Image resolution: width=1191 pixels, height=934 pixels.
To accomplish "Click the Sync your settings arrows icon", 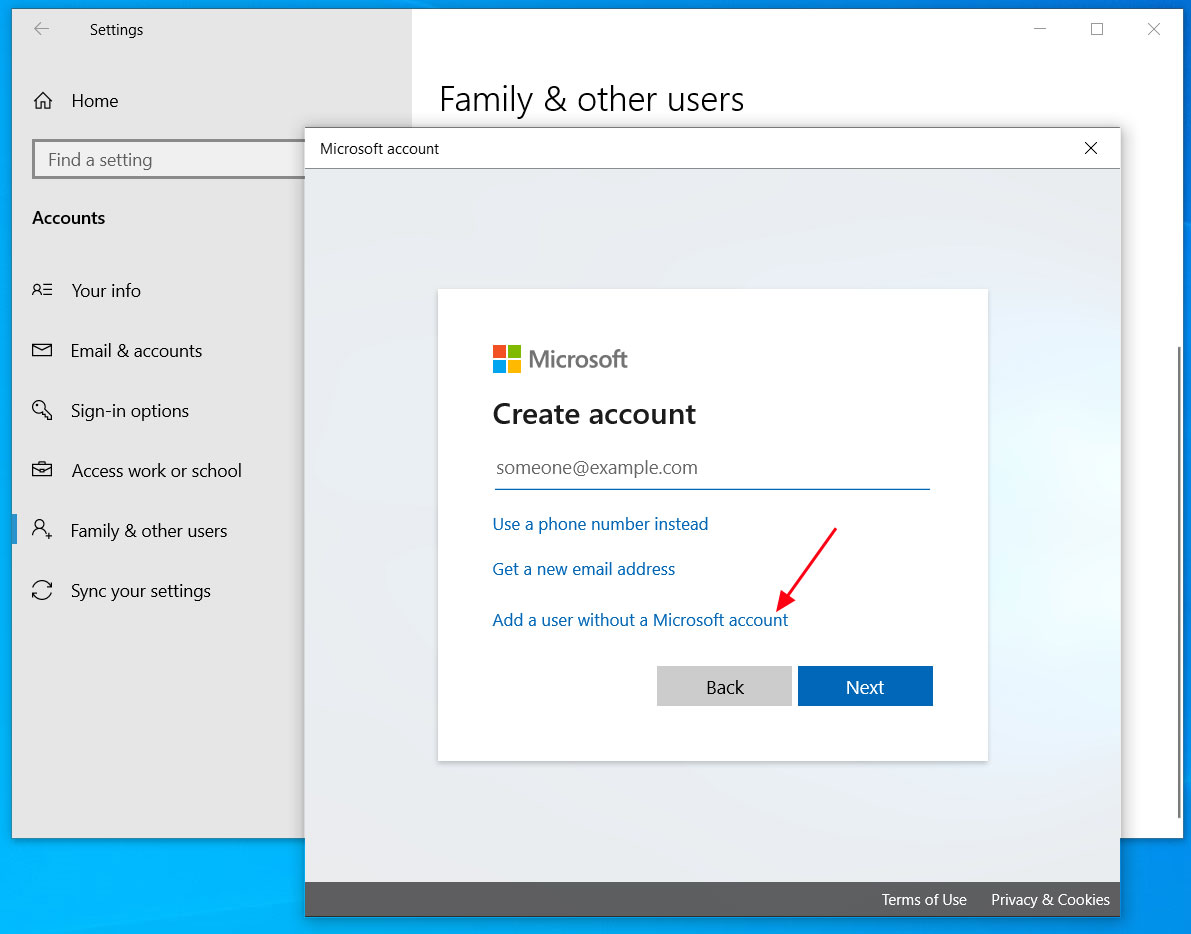I will (42, 590).
